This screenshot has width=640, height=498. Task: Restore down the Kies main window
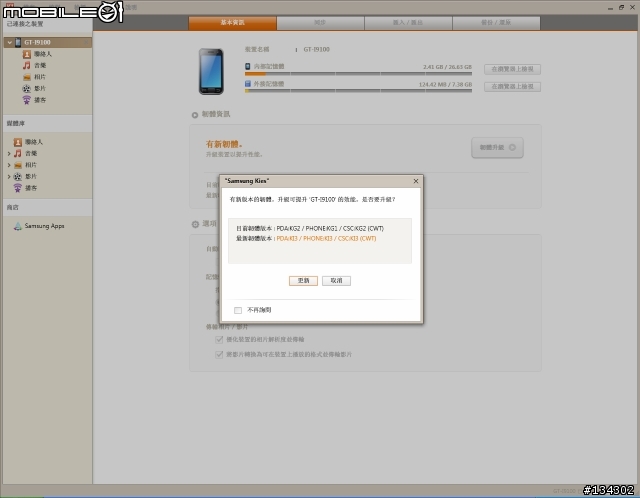(x=621, y=7)
